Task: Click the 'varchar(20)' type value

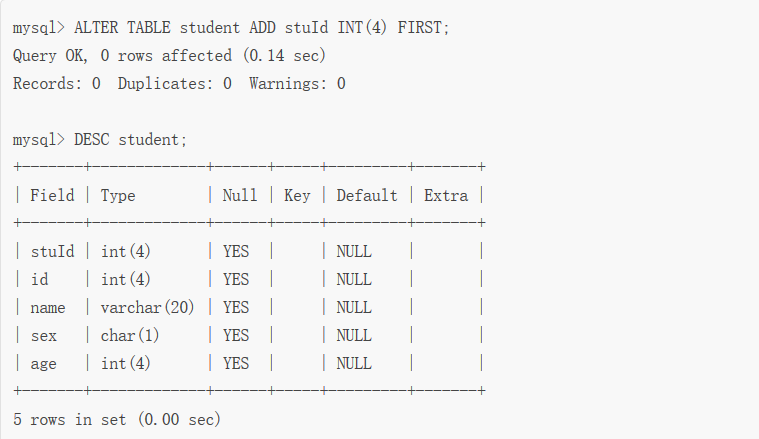Action: pos(148,307)
